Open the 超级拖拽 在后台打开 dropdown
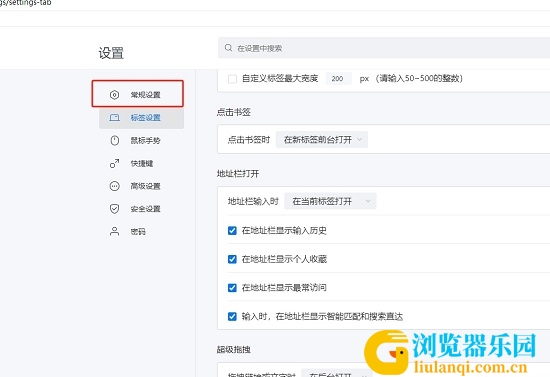This screenshot has height=377, width=550. point(336,374)
